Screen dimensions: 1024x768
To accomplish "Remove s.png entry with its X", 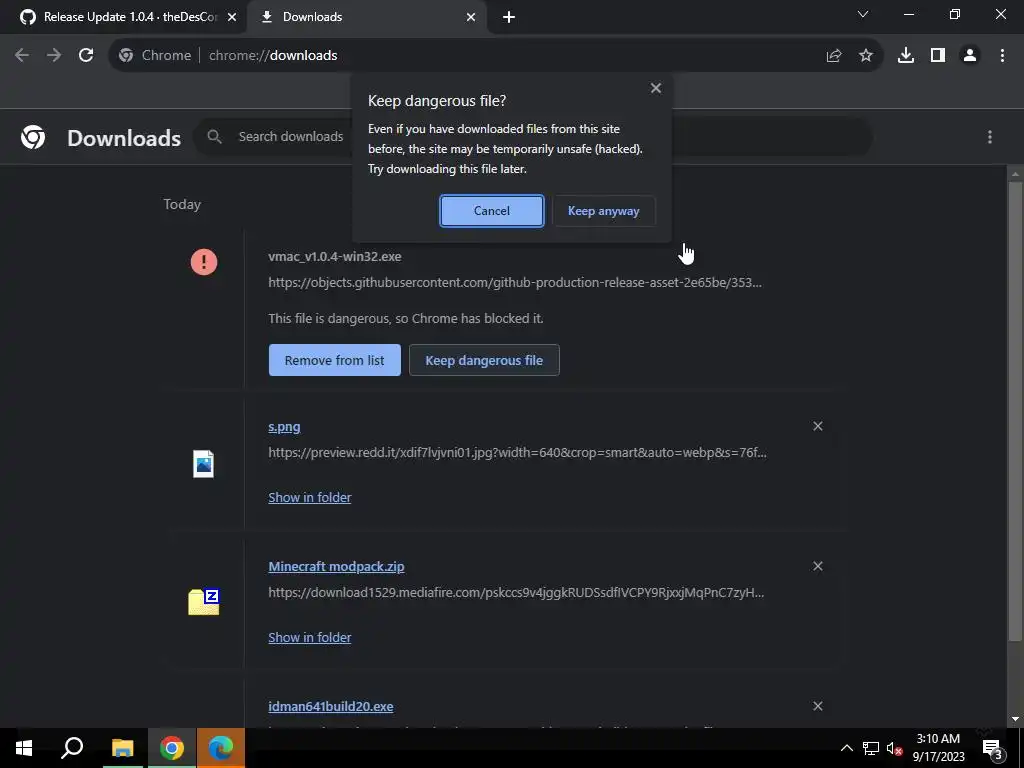I will (x=818, y=426).
